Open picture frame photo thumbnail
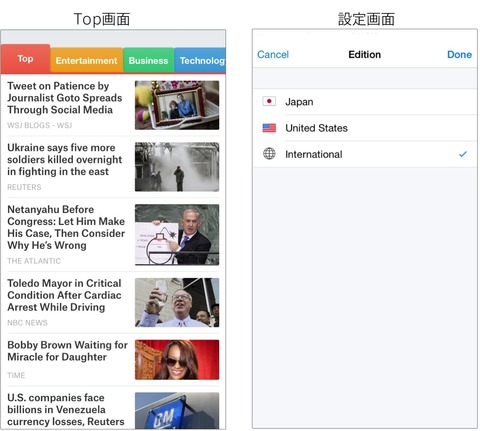 click(x=177, y=105)
